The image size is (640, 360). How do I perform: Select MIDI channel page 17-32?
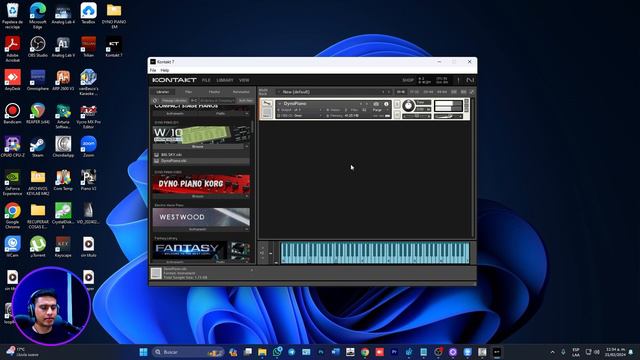point(414,92)
